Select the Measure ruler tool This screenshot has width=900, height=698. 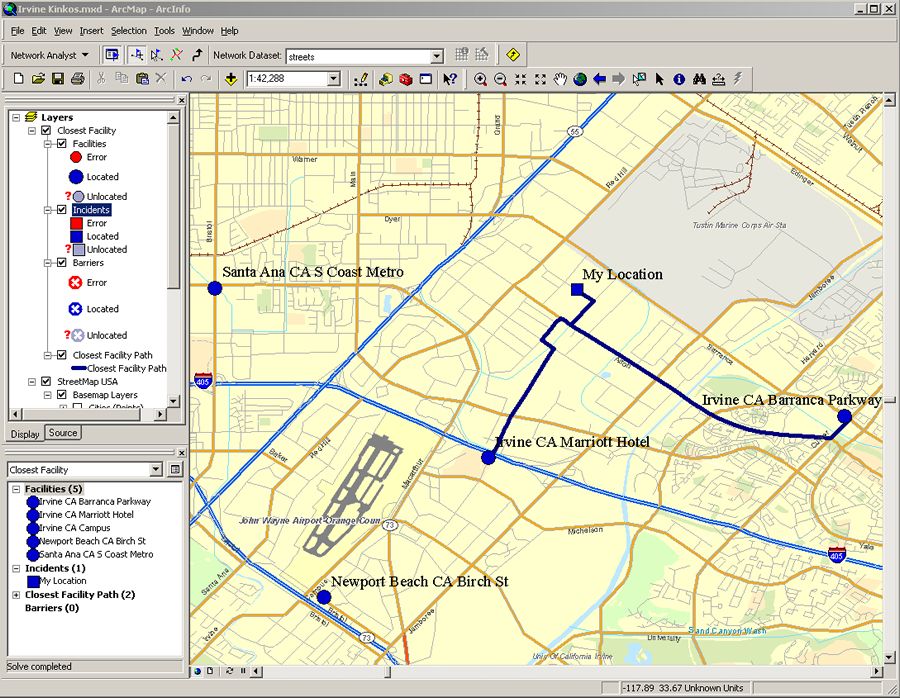click(x=719, y=79)
